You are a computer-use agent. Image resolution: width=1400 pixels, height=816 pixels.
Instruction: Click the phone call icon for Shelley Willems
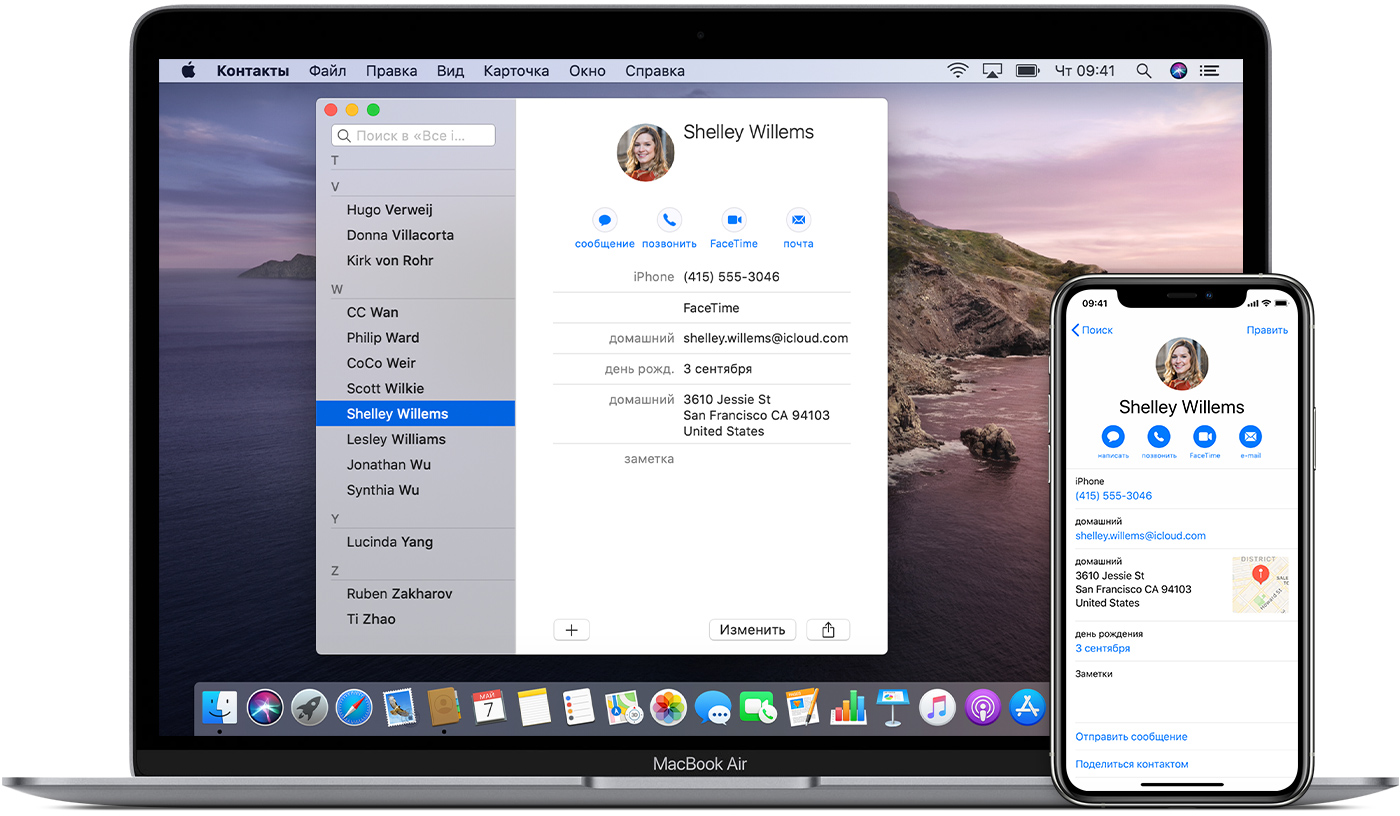click(x=669, y=220)
